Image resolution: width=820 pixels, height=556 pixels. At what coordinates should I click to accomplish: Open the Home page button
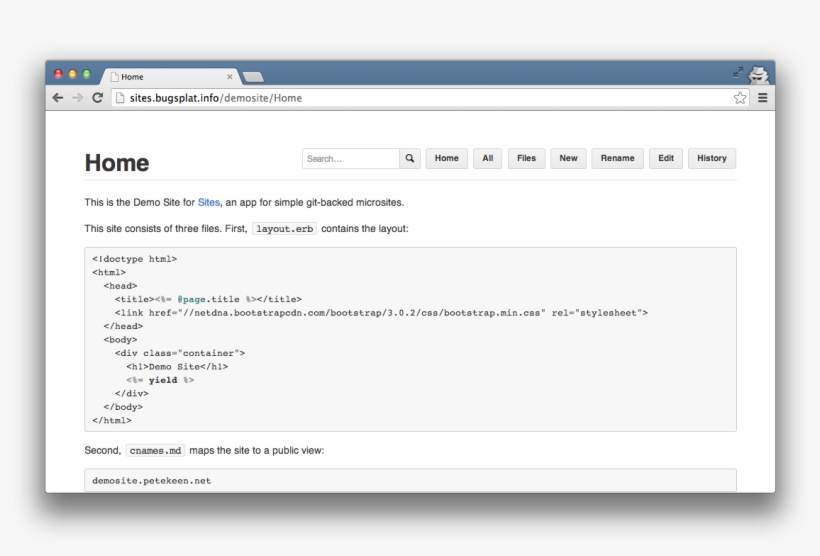(x=447, y=158)
